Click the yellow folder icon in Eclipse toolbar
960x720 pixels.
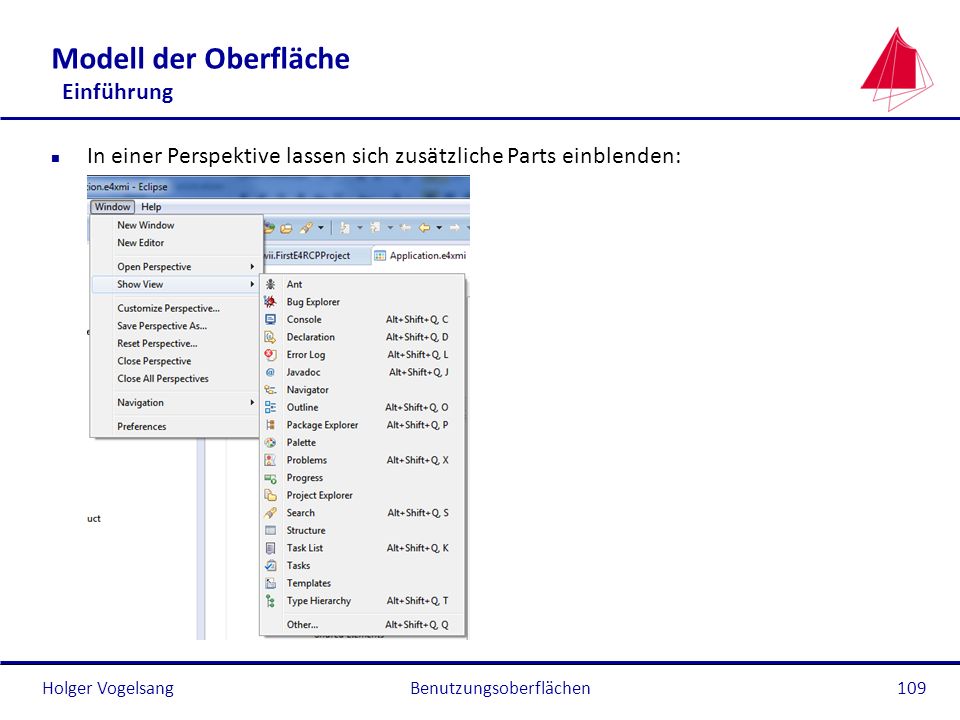pyautogui.click(x=286, y=228)
